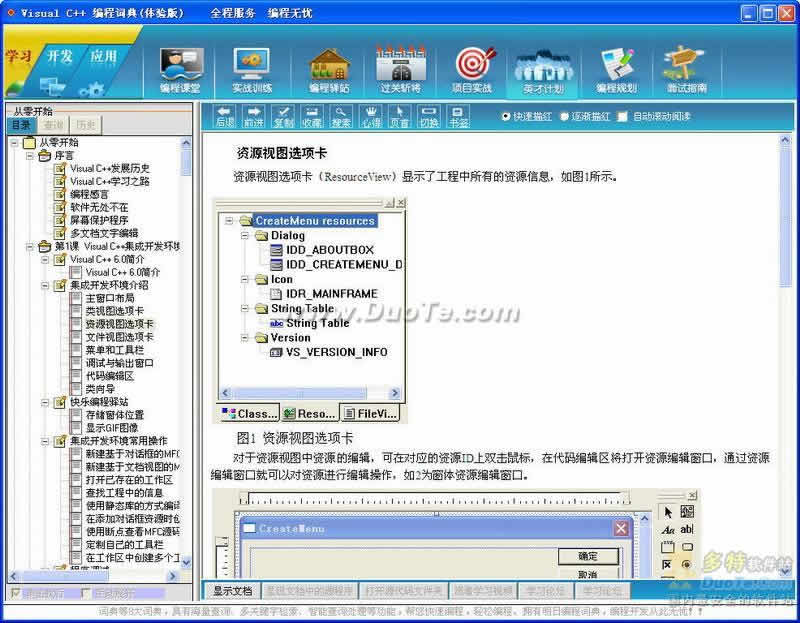The width and height of the screenshot is (800, 623).
Task: Collapse the 从零开始 root tree node
Action: pyautogui.click(x=15, y=142)
